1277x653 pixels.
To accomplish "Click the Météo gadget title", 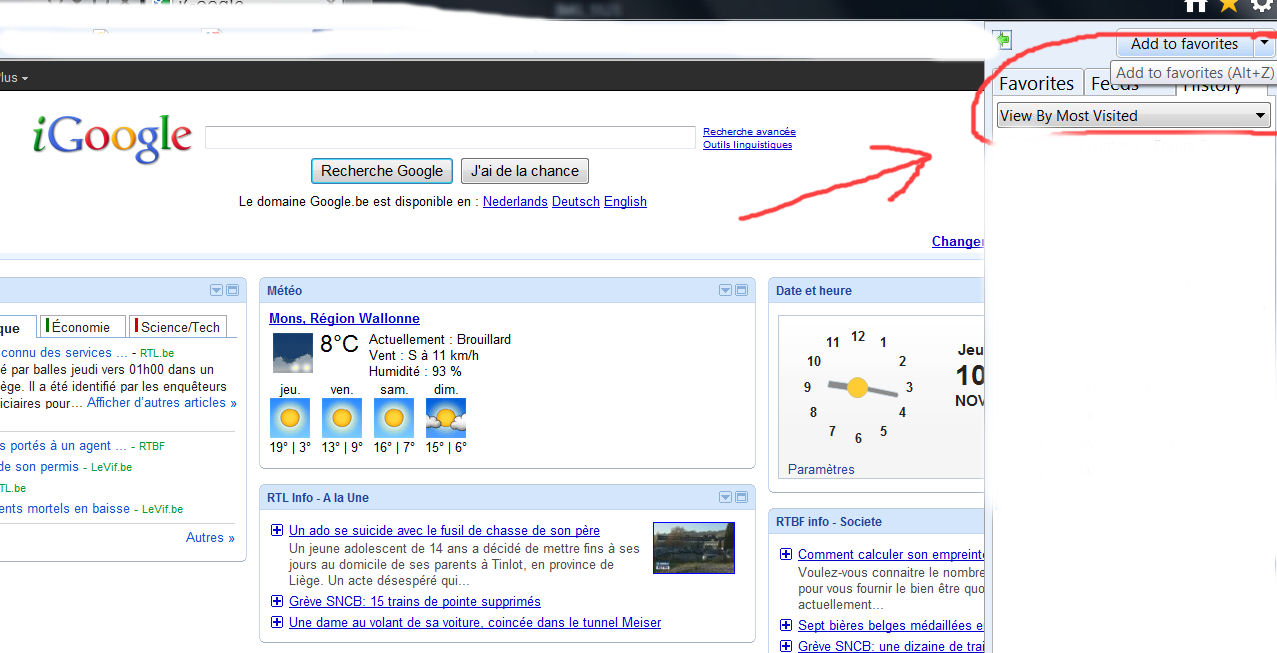I will (284, 291).
